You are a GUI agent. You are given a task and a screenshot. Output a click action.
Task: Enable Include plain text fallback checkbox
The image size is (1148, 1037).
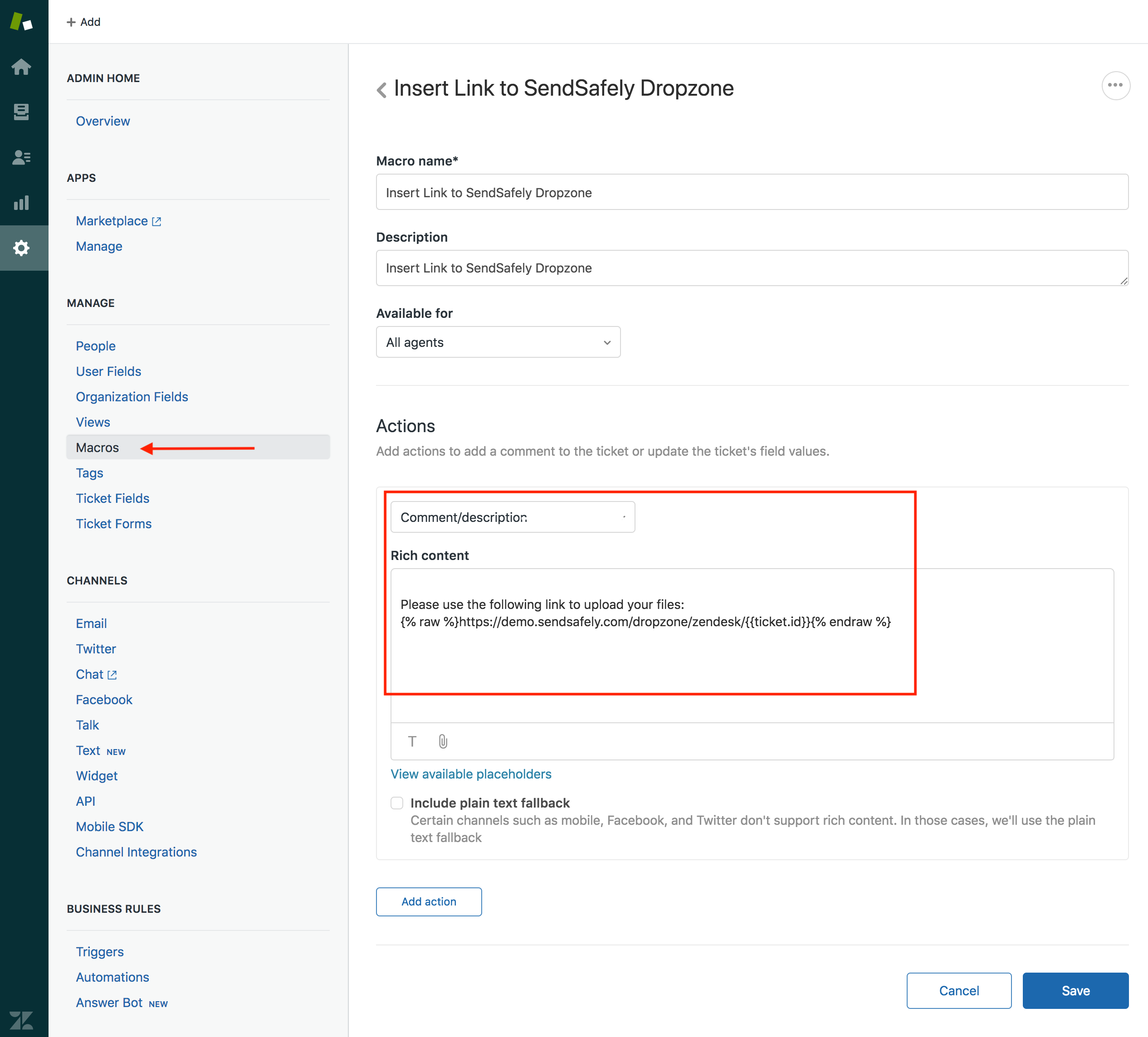tap(397, 803)
